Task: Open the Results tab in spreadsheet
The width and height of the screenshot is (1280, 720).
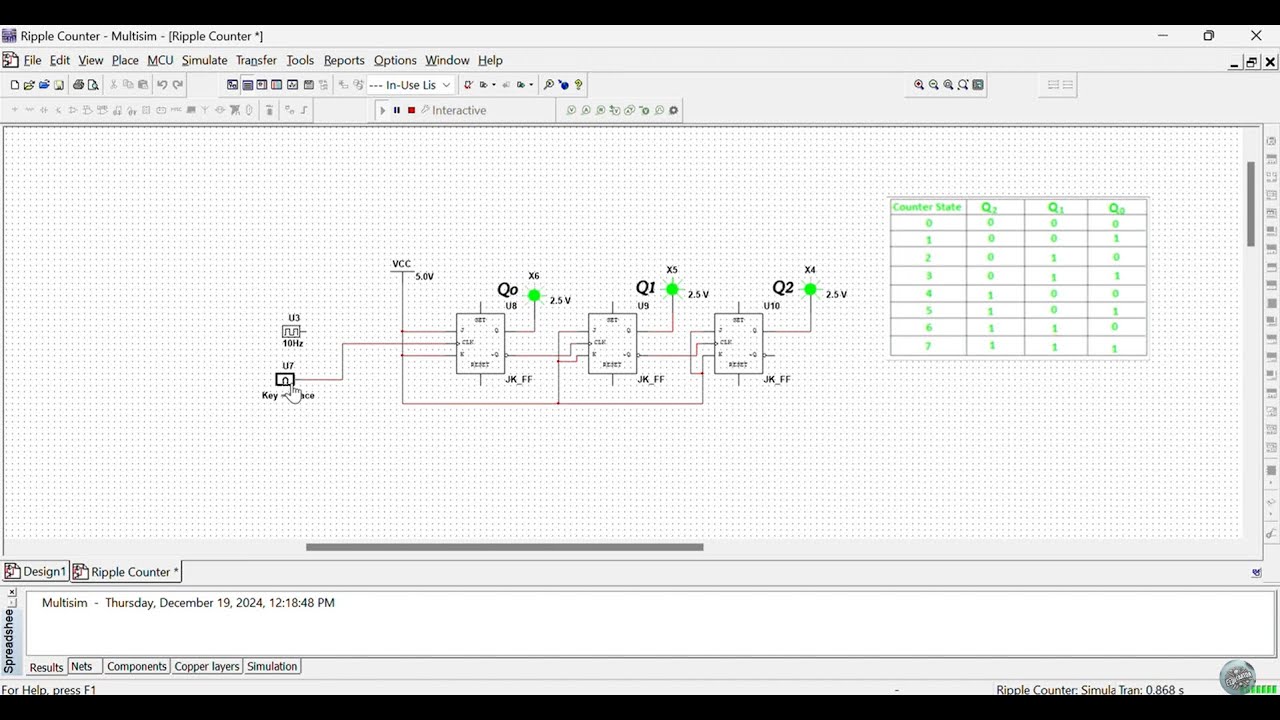Action: coord(46,667)
